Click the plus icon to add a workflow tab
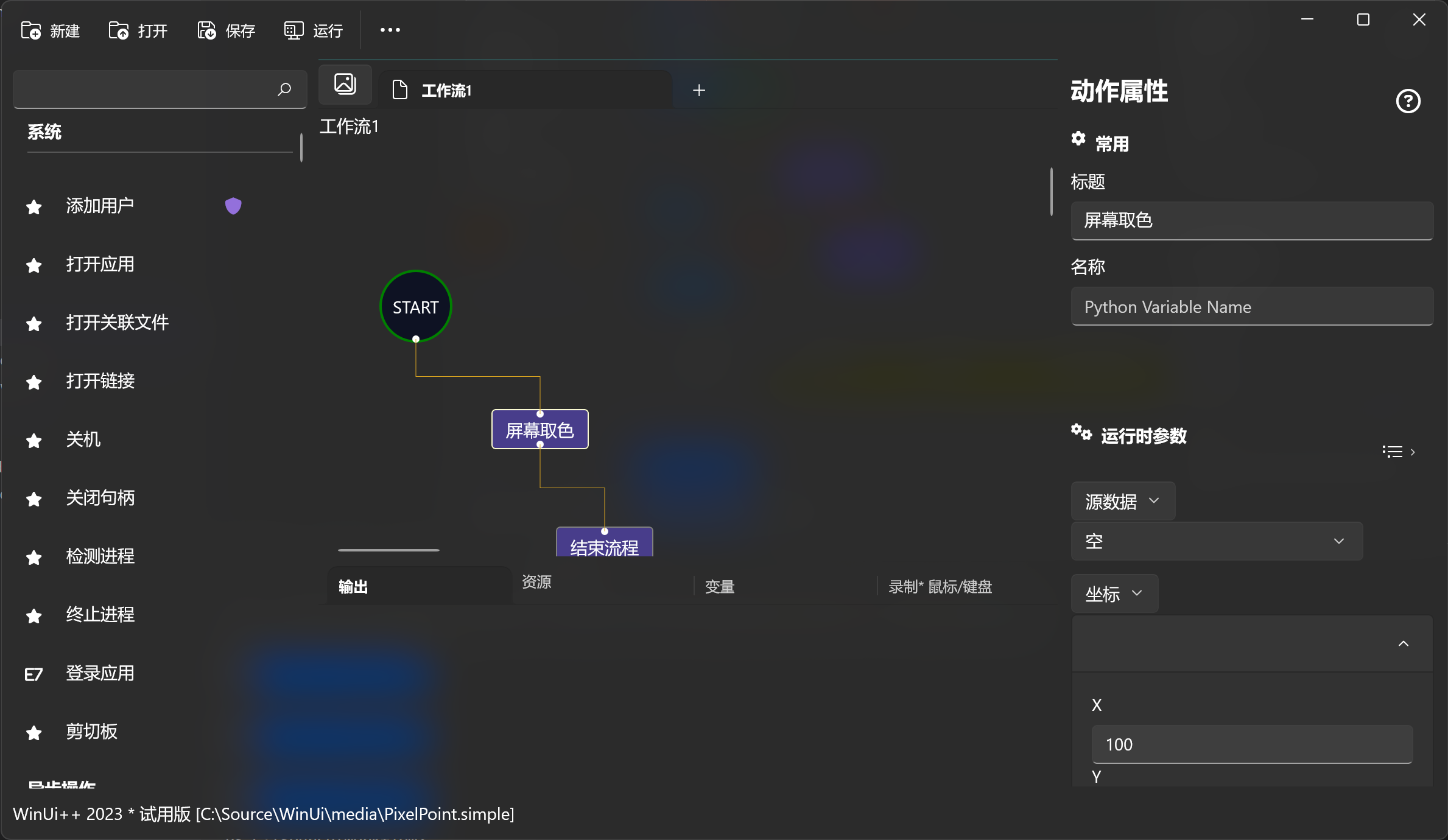This screenshot has height=840, width=1448. click(698, 91)
